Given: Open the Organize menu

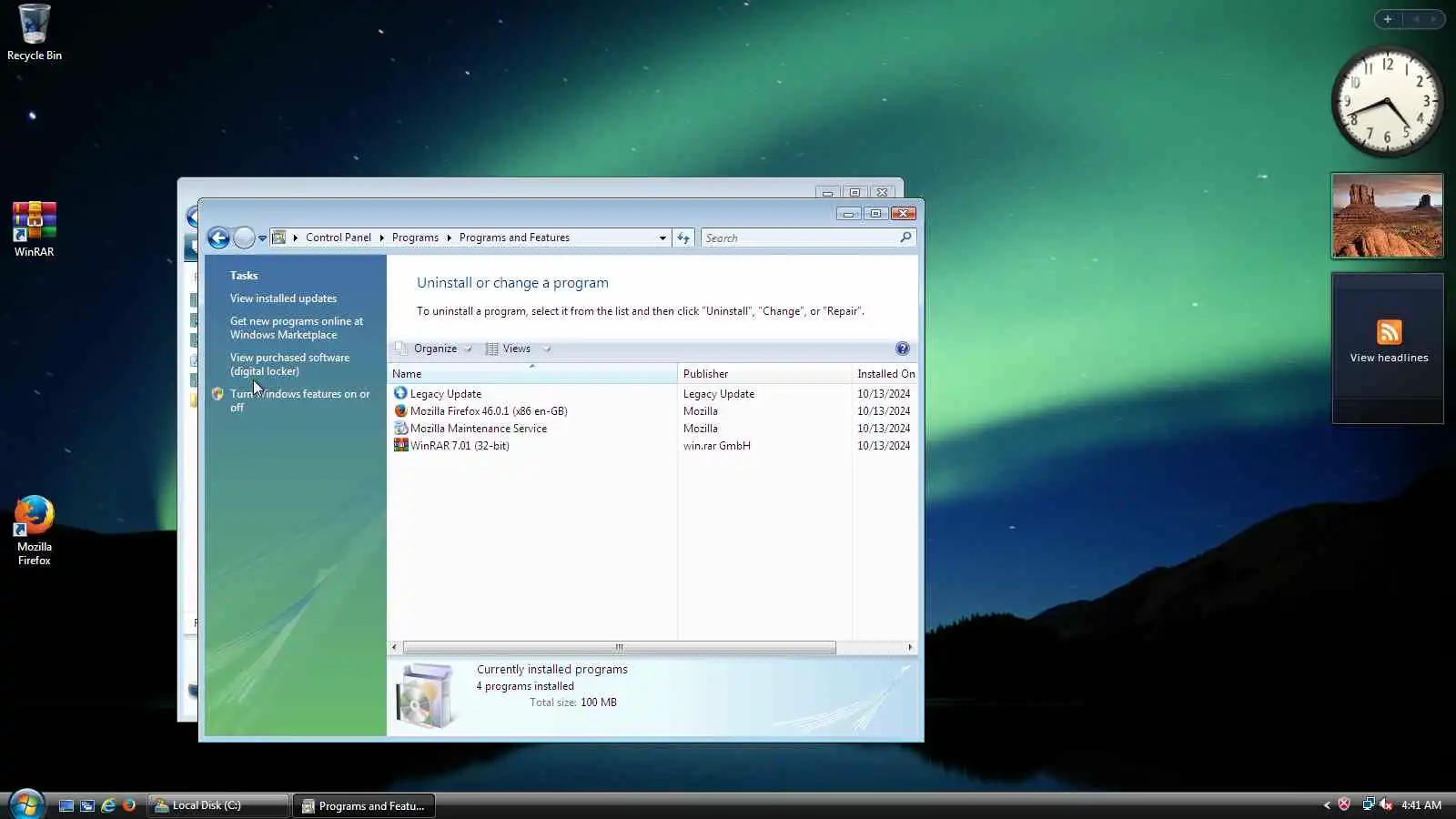Looking at the screenshot, I should (x=433, y=349).
